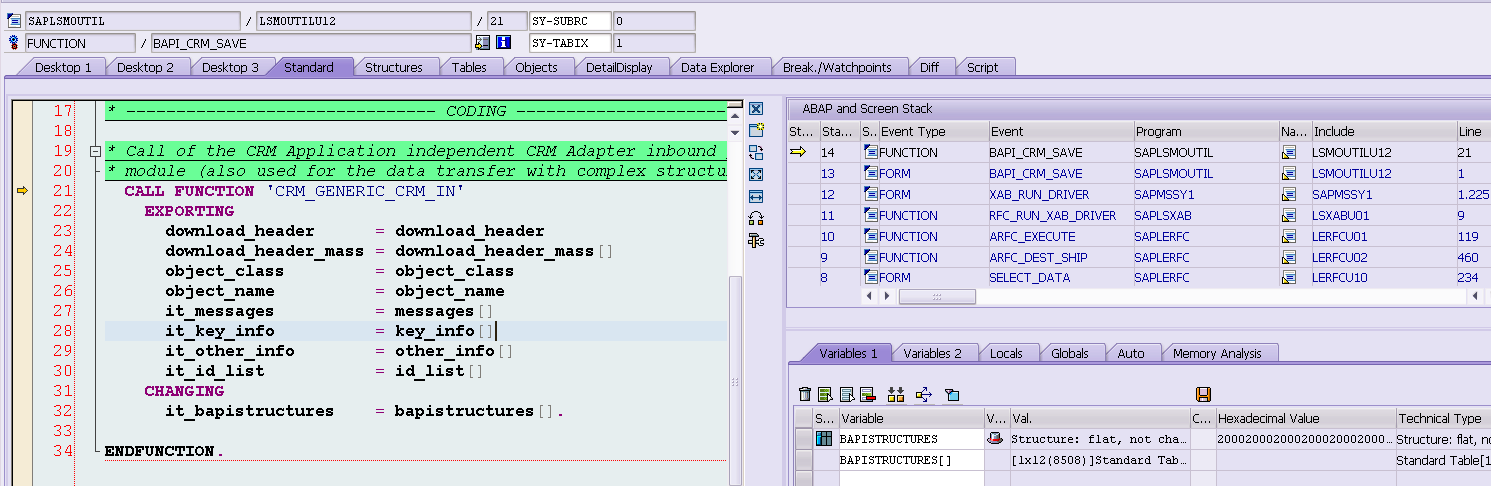Switch to the Diff tab
Viewport: 1491px width, 486px height.
coord(930,67)
